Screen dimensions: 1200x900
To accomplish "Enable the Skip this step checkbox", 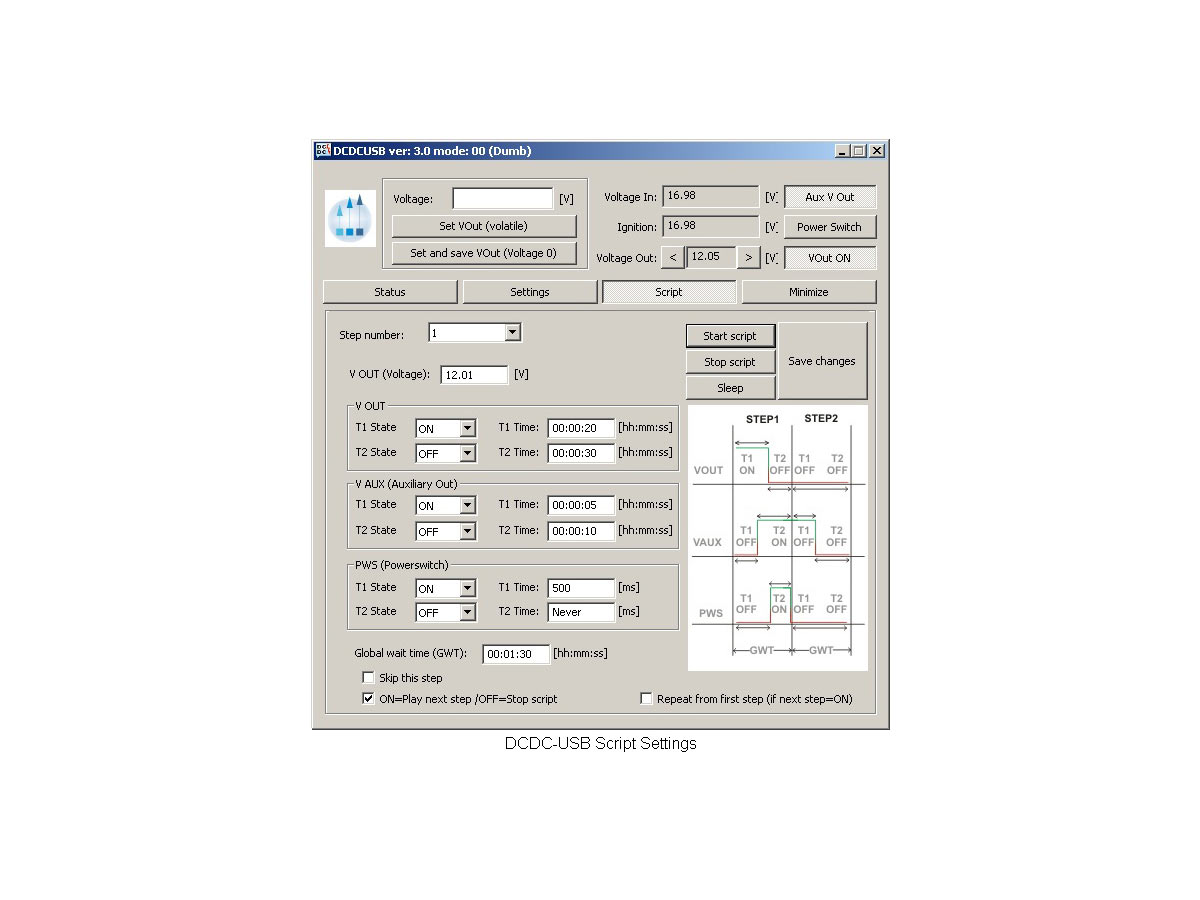I will [368, 678].
